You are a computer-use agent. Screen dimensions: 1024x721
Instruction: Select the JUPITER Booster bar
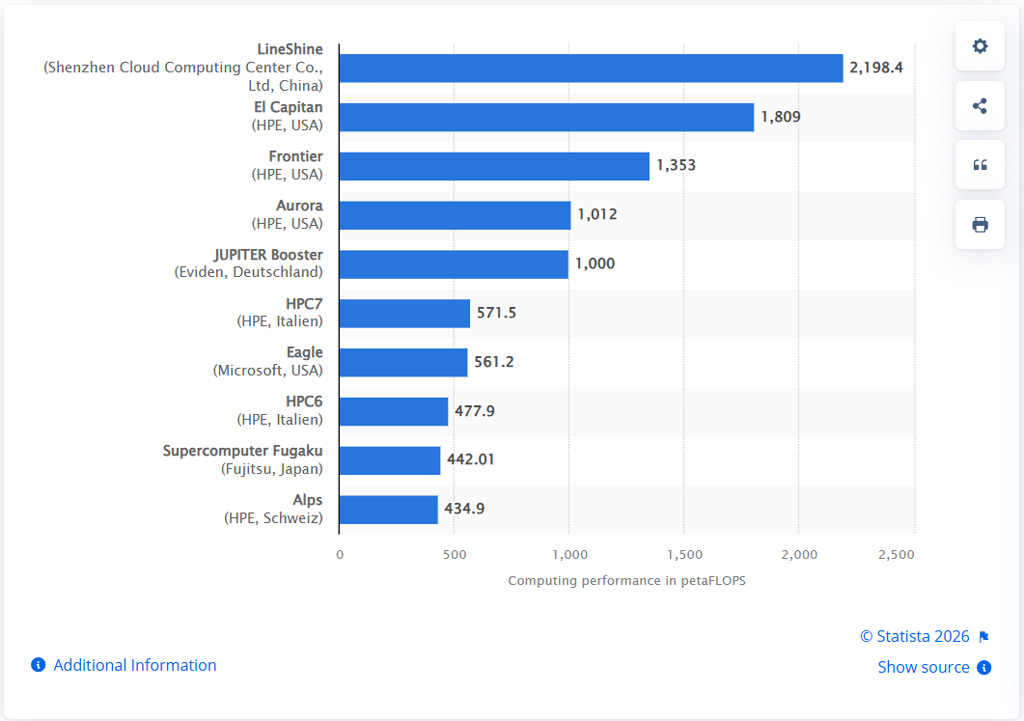point(454,264)
